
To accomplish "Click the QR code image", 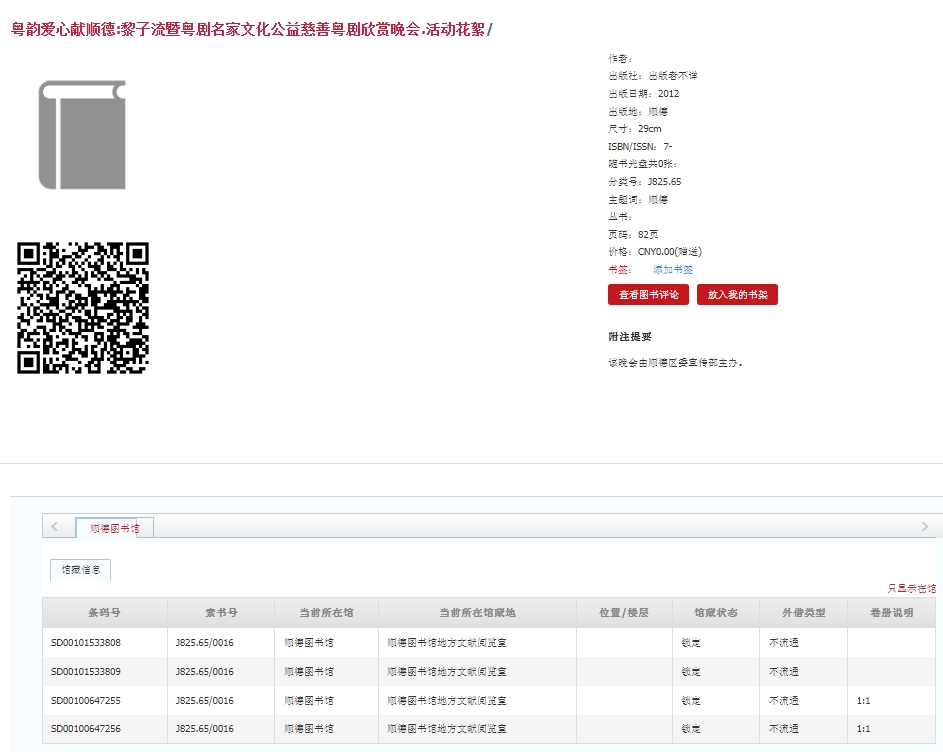I will coord(83,308).
